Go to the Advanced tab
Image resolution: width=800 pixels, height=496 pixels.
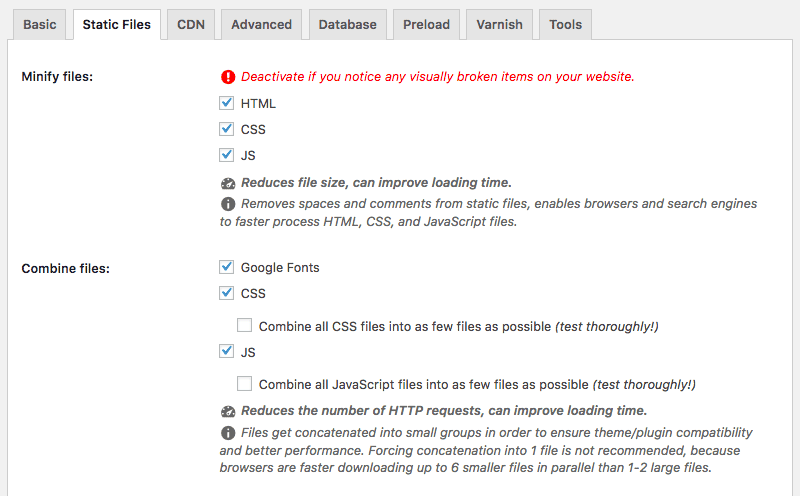click(x=261, y=24)
